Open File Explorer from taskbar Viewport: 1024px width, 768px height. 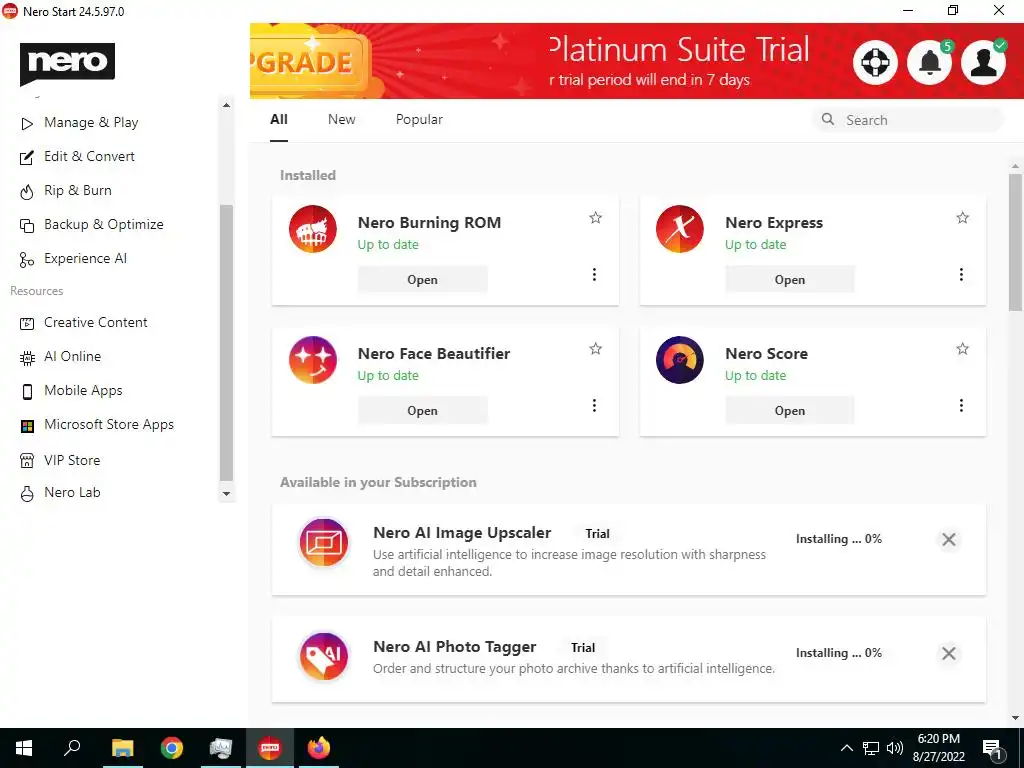point(122,748)
